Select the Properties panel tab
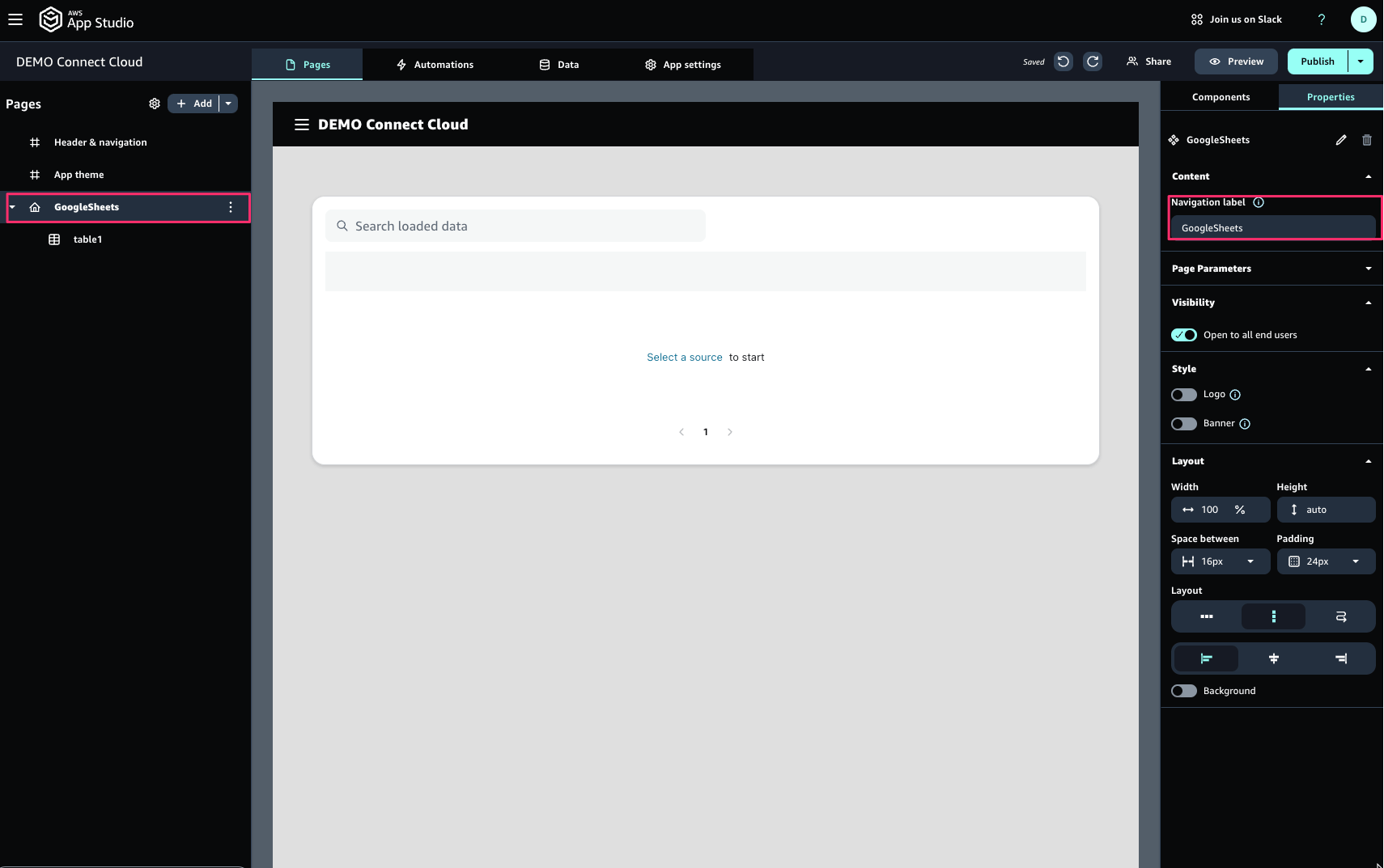 [1331, 97]
